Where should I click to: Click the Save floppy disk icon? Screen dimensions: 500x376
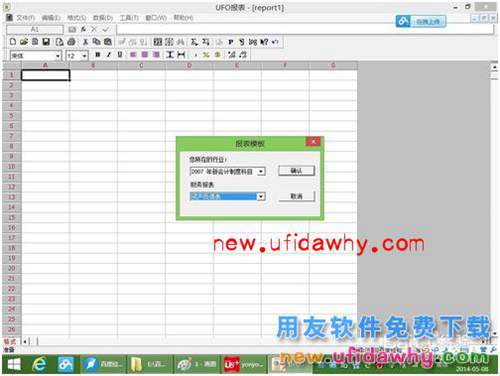pos(46,42)
